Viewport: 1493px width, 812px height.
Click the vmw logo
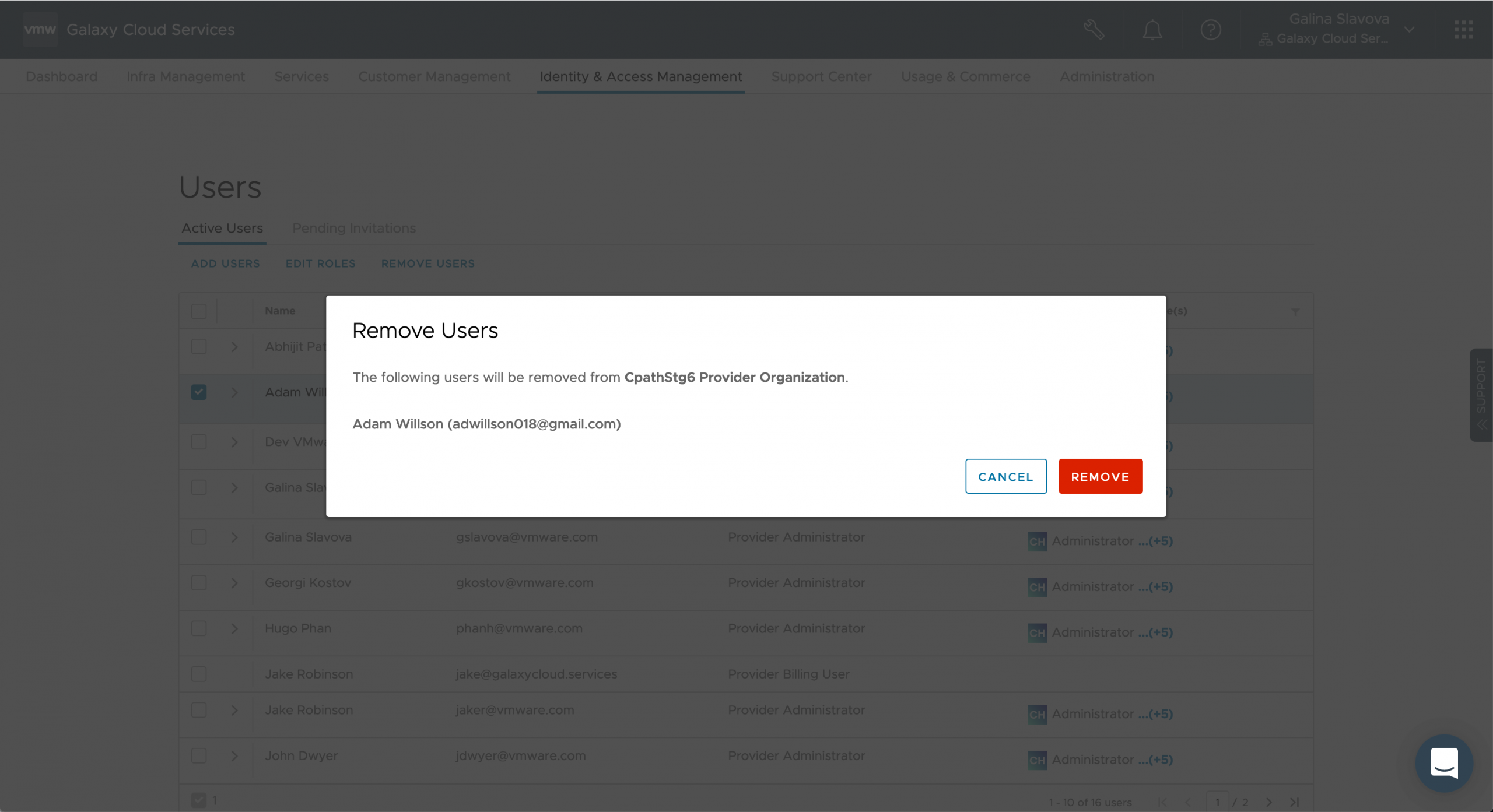[x=40, y=29]
